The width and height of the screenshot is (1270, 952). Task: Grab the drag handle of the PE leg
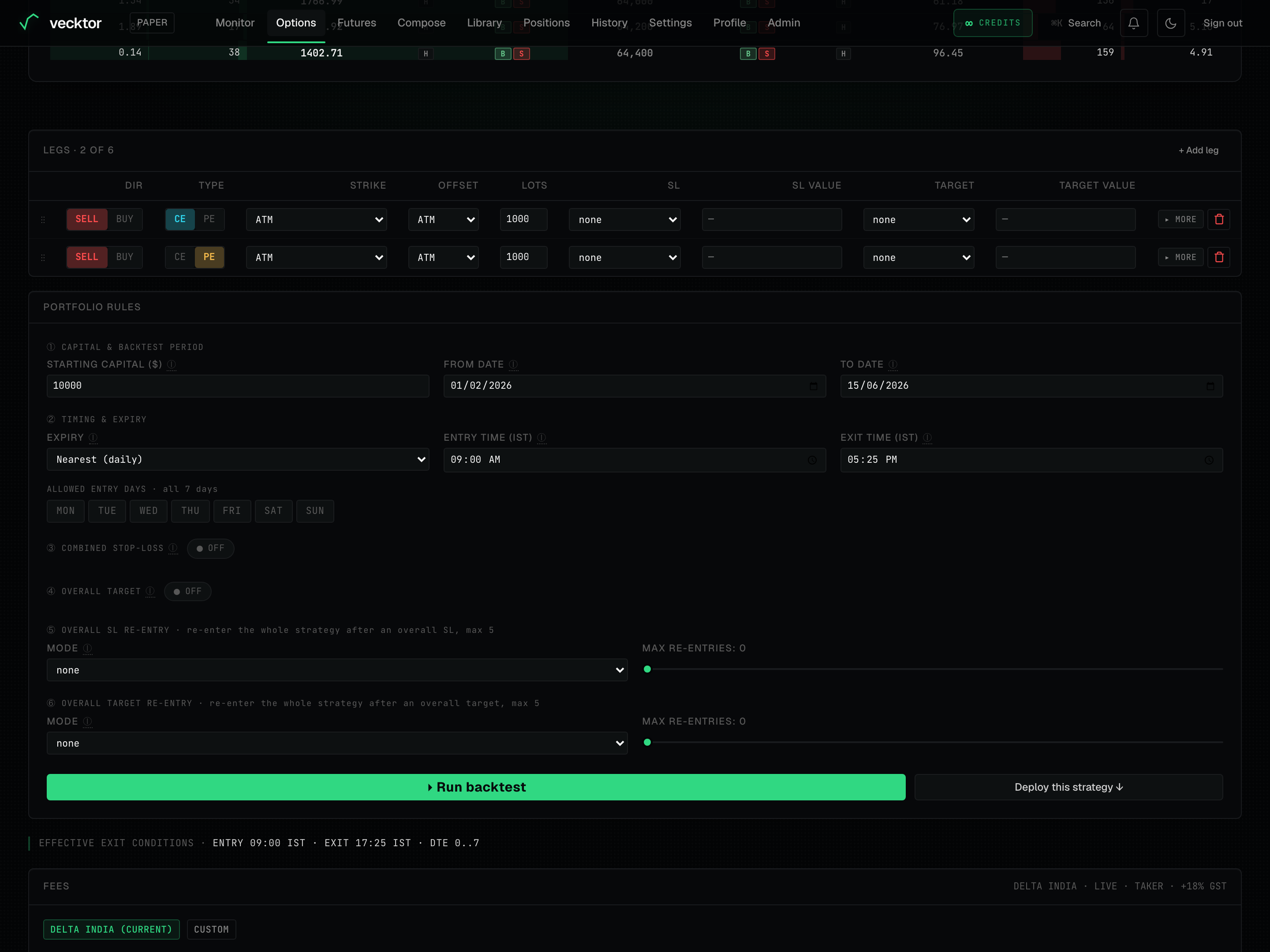(x=43, y=258)
